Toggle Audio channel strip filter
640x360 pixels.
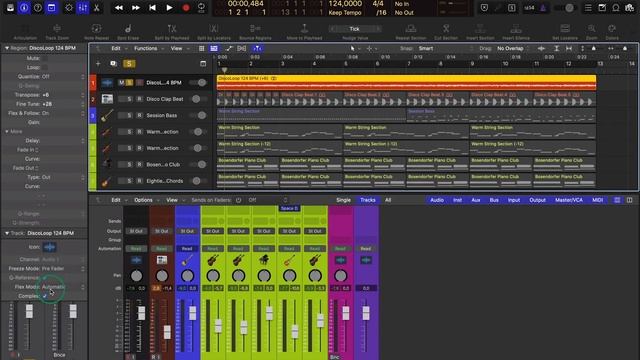(437, 200)
